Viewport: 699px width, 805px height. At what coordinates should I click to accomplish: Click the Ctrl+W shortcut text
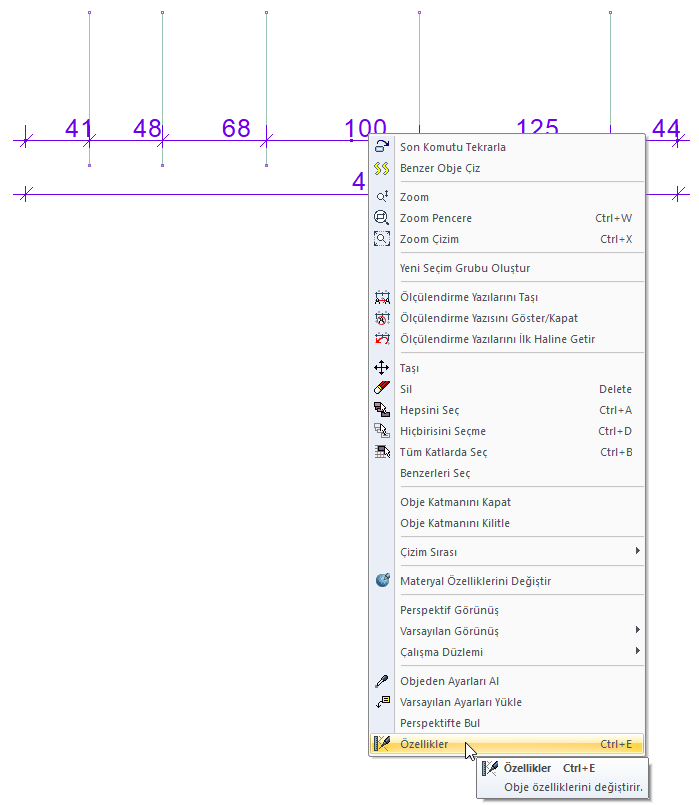pos(613,218)
